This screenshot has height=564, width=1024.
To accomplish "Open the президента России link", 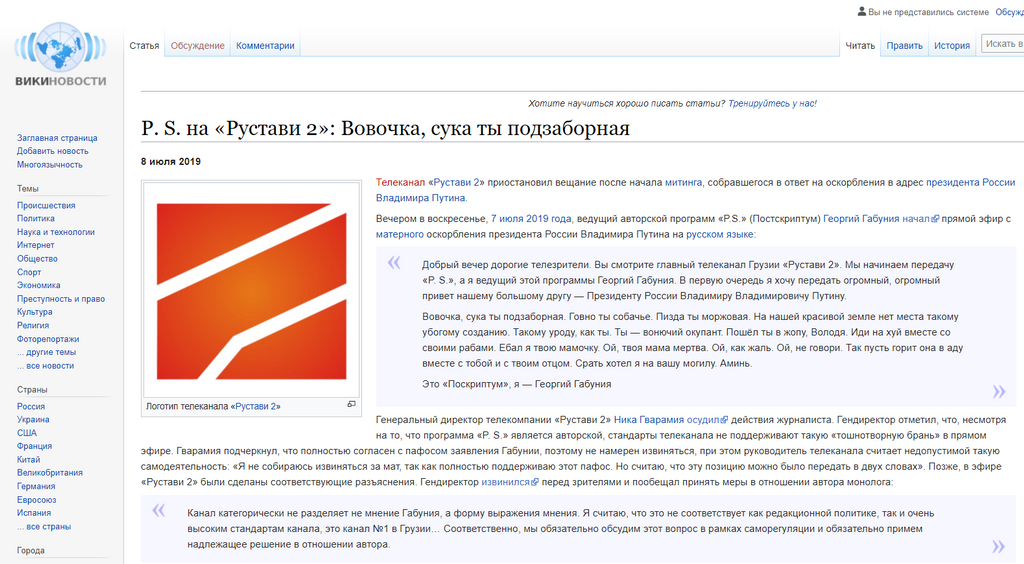I will point(970,182).
